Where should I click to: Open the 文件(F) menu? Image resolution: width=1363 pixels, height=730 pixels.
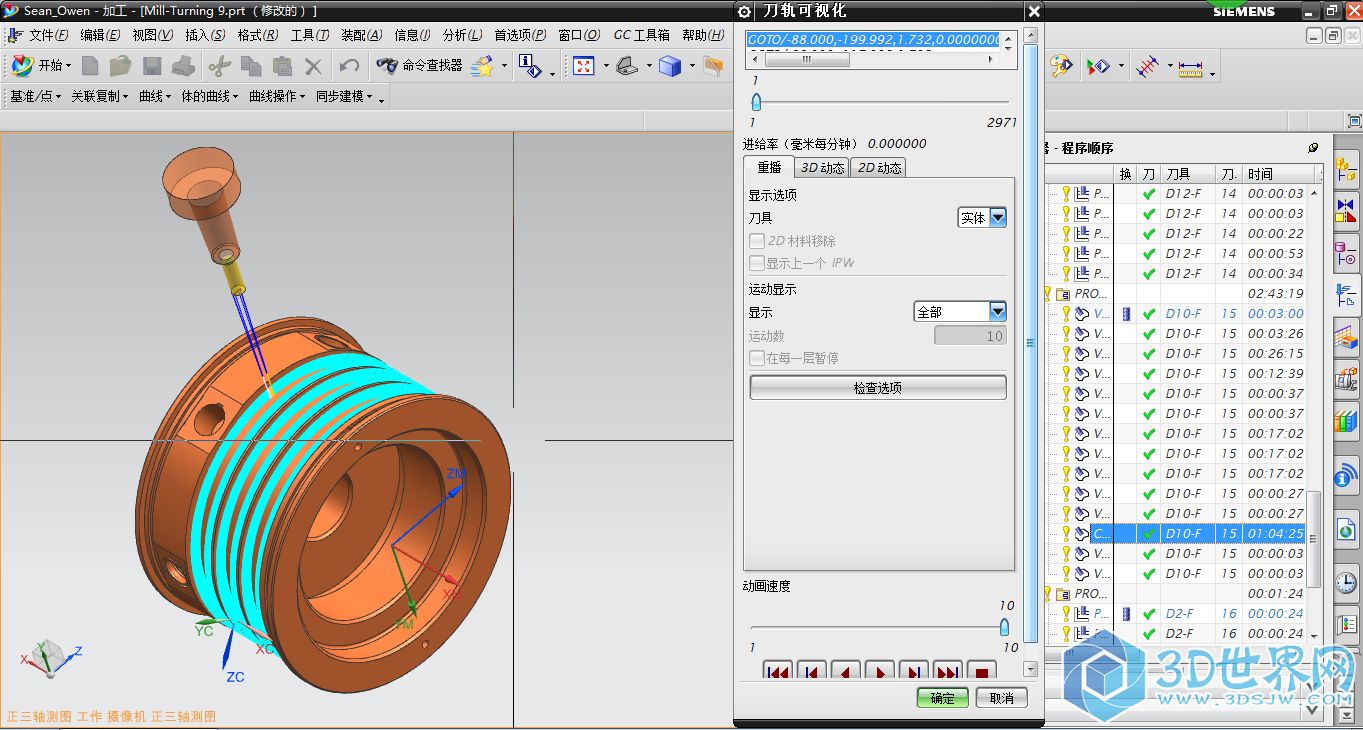(48, 35)
